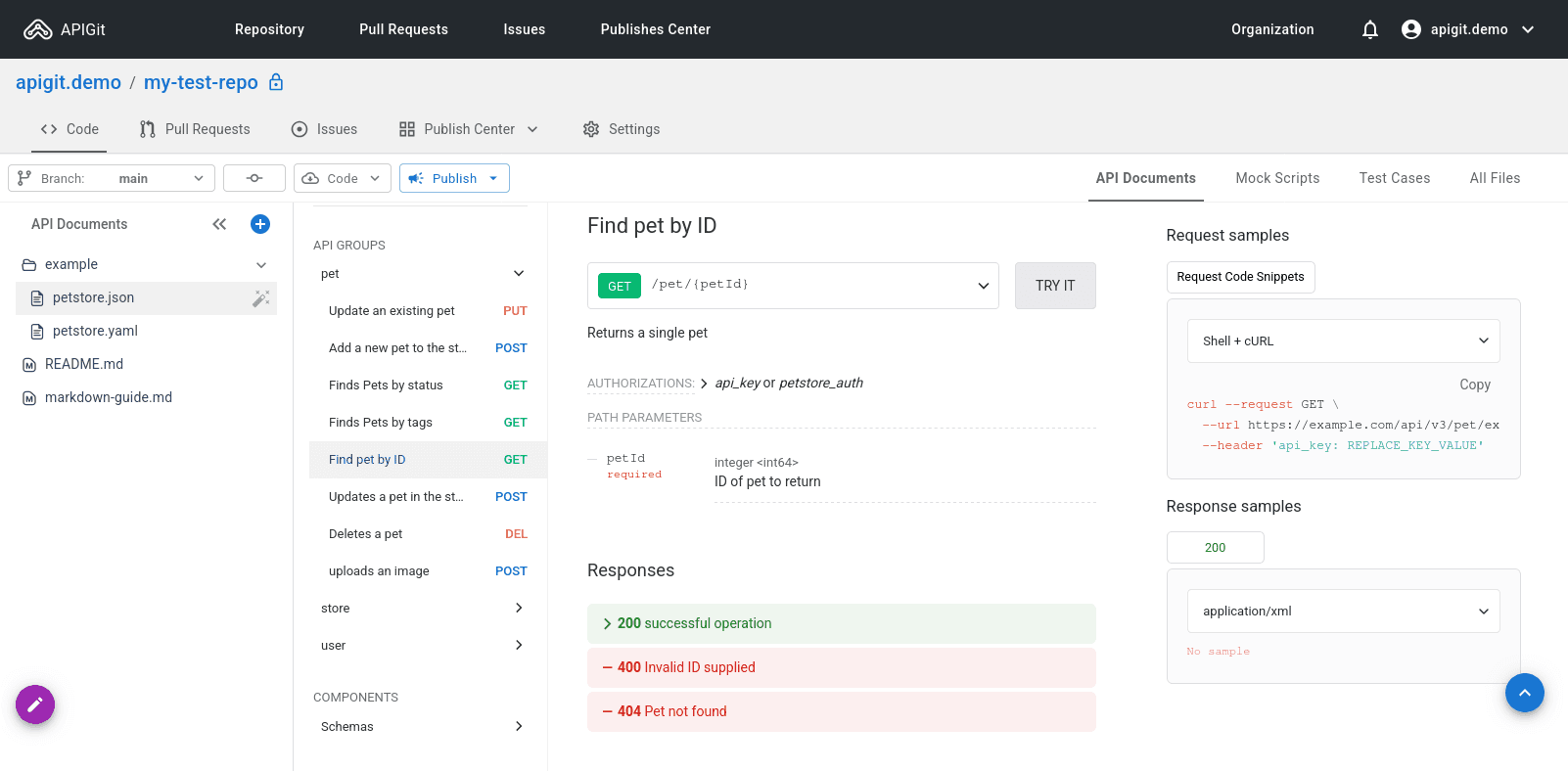Open the commit history button
This screenshot has height=771, width=1568.
click(254, 178)
